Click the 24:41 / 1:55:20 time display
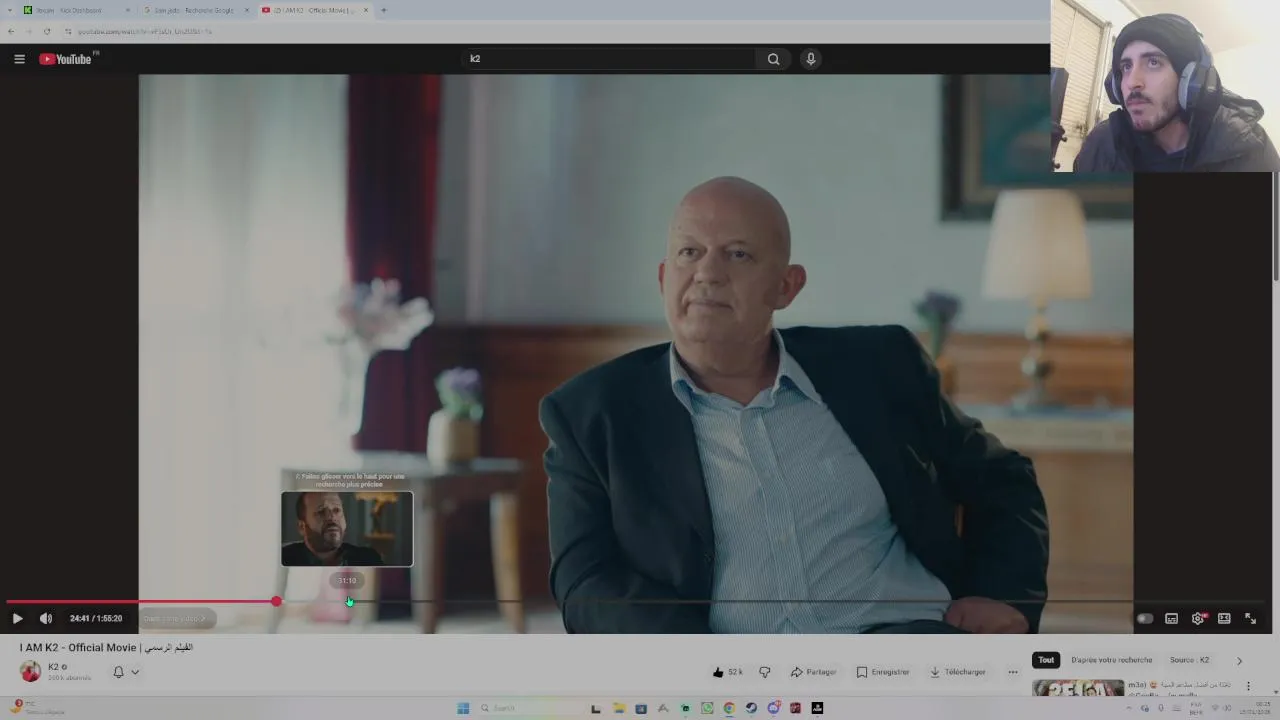The height and width of the screenshot is (720, 1280). [x=96, y=618]
